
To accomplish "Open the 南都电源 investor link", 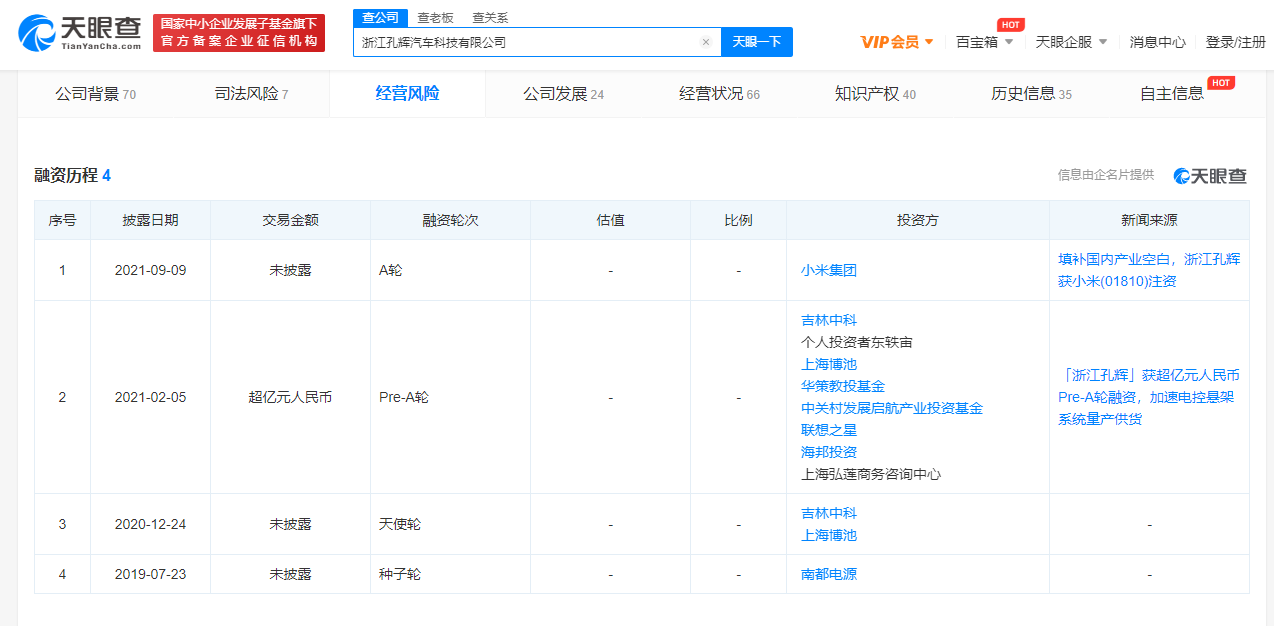I will click(828, 574).
